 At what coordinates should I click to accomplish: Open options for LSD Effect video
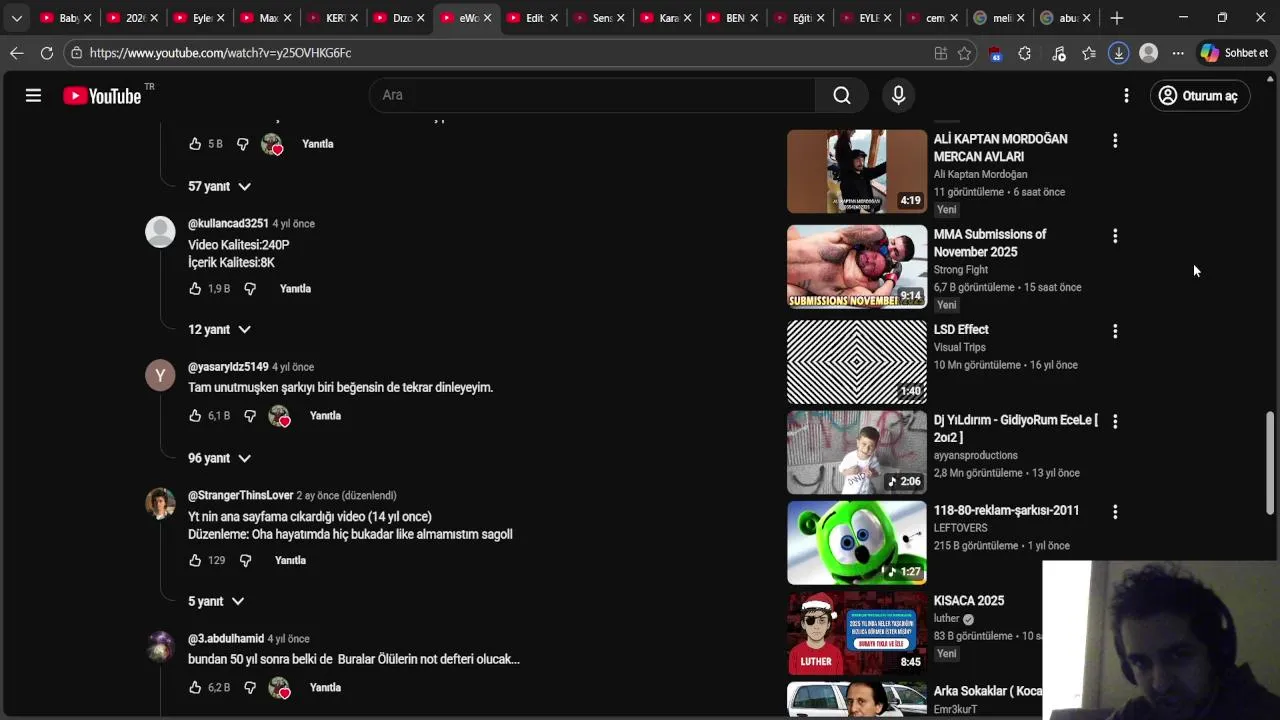pos(1115,331)
